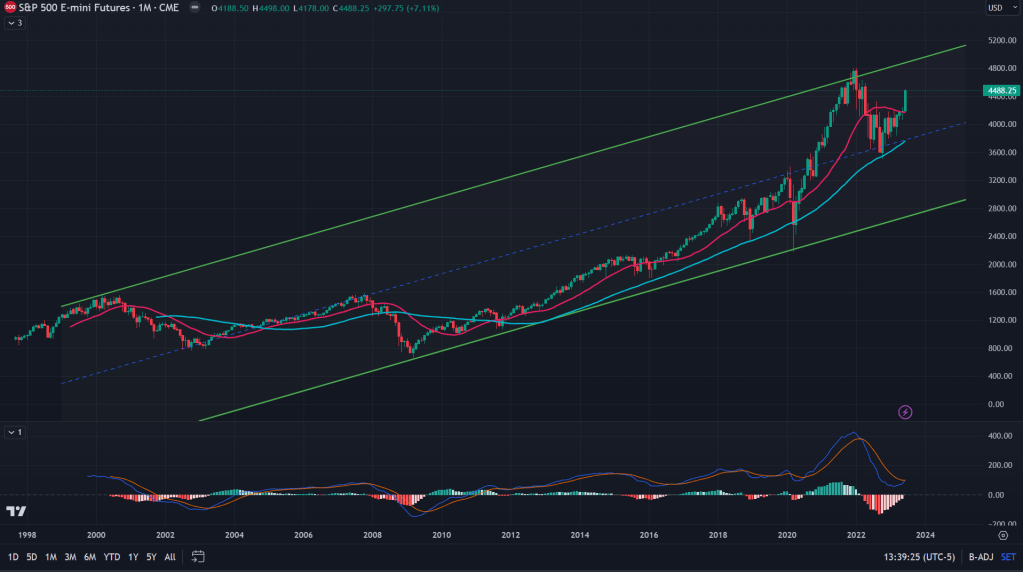Expand the lower pane indicator legend

pos(14,432)
